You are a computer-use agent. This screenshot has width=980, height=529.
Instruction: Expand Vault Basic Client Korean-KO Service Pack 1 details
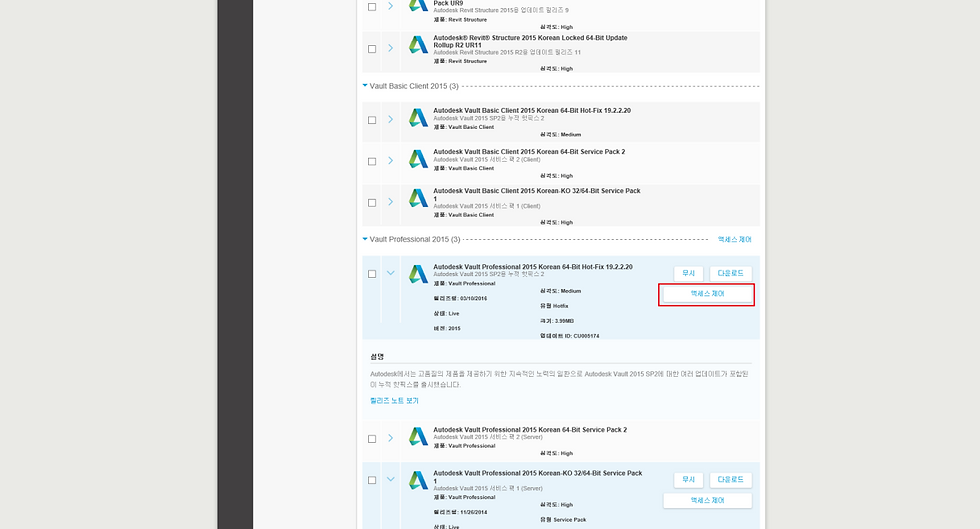tap(391, 202)
